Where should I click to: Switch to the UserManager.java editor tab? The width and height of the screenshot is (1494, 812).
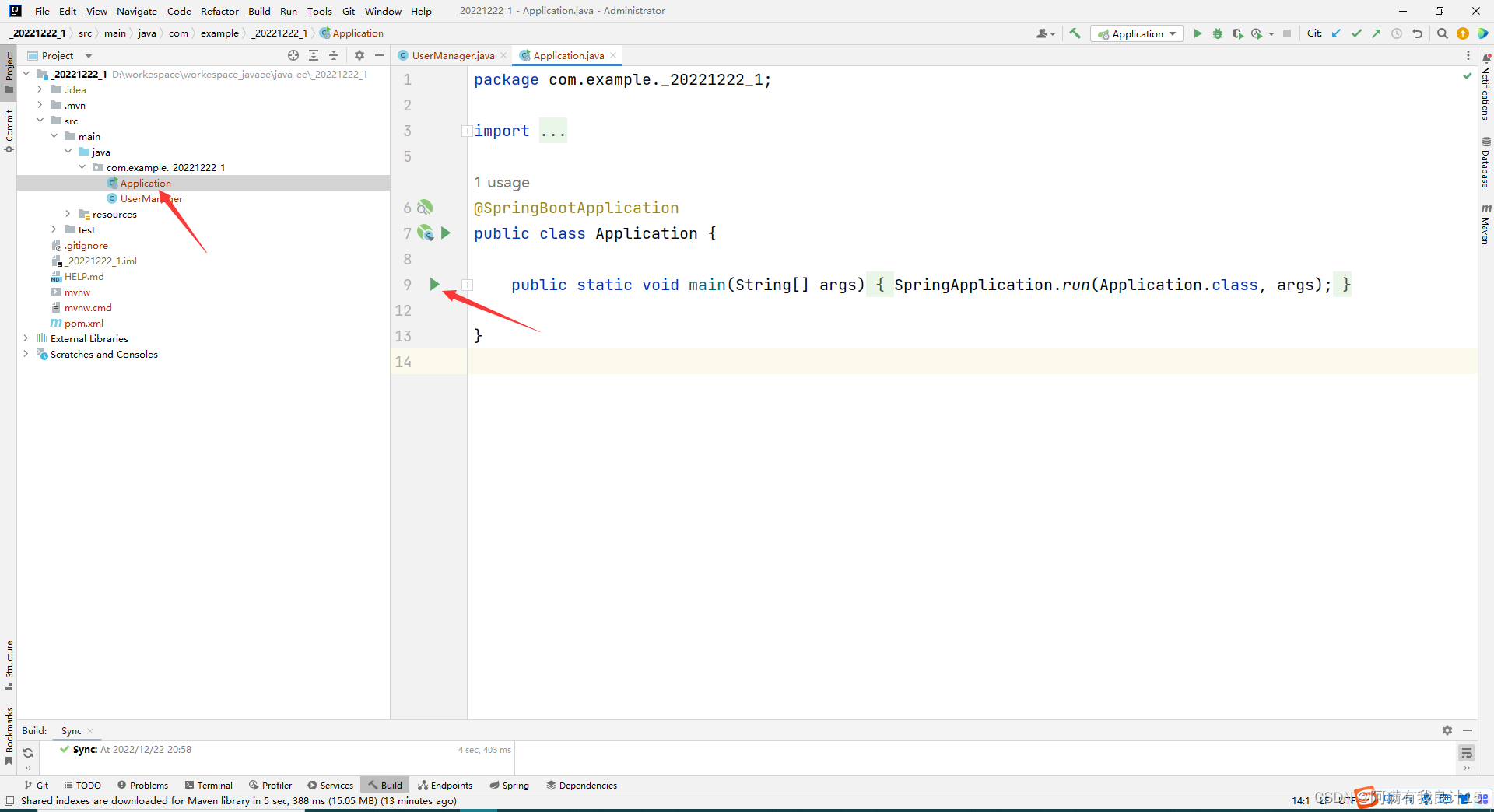pyautogui.click(x=452, y=55)
